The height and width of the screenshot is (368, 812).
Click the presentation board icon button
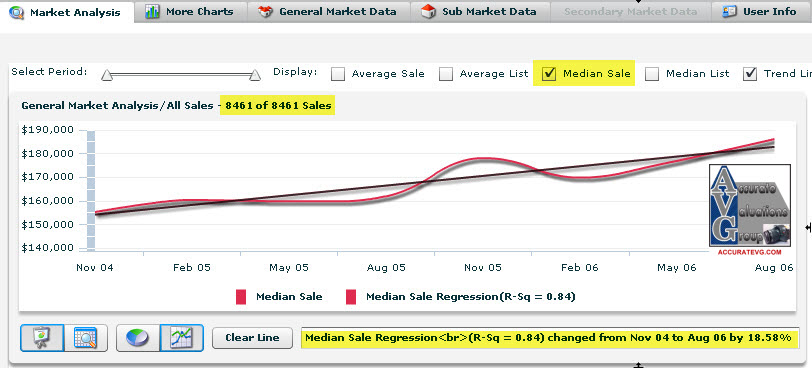pyautogui.click(x=42, y=338)
